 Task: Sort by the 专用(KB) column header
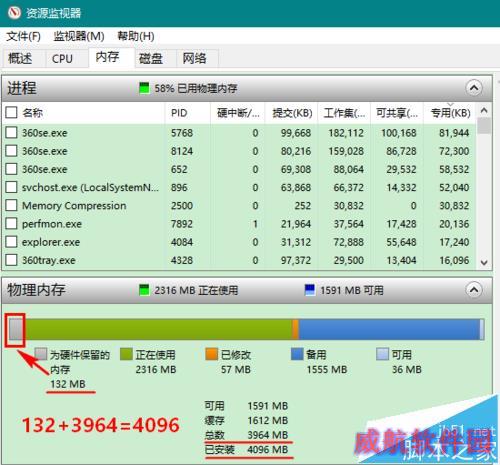tap(450, 113)
